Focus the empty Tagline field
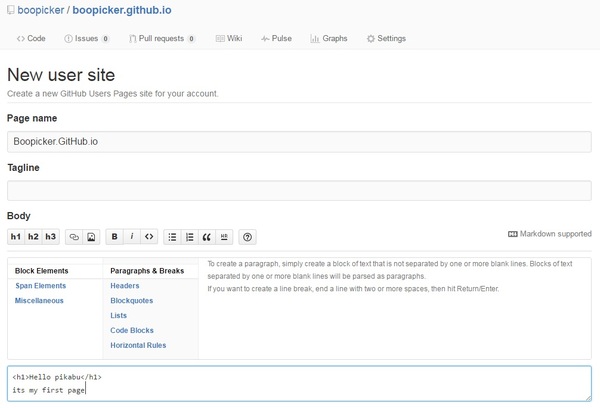Screen dimensions: 600x408 pos(299,190)
